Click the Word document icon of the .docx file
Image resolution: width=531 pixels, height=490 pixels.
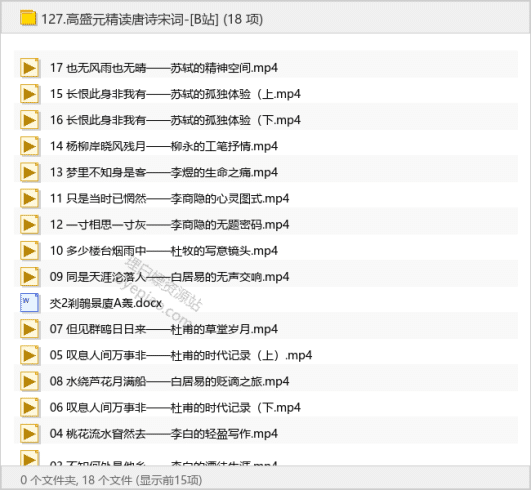coord(29,303)
